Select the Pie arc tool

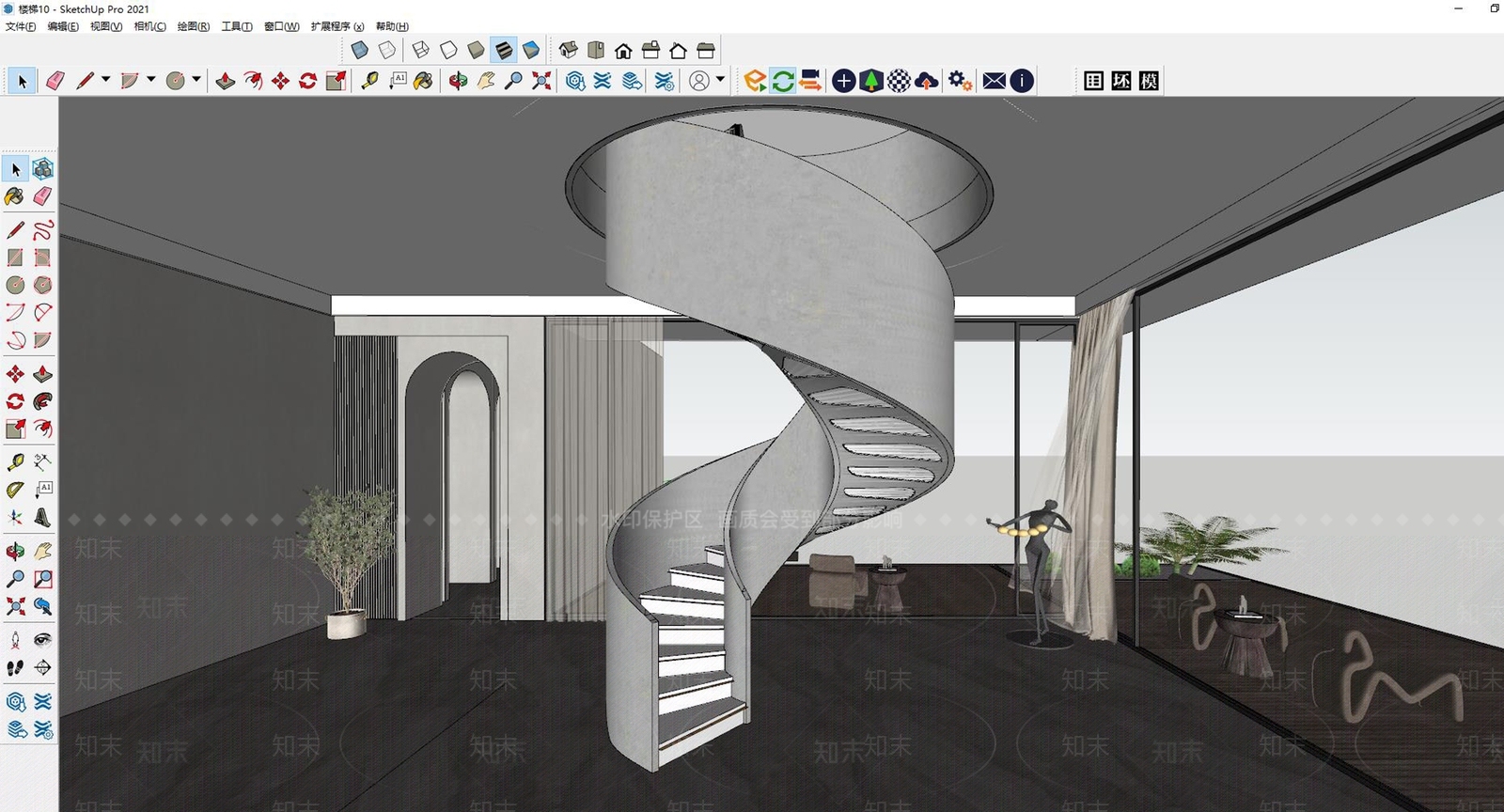tap(42, 340)
